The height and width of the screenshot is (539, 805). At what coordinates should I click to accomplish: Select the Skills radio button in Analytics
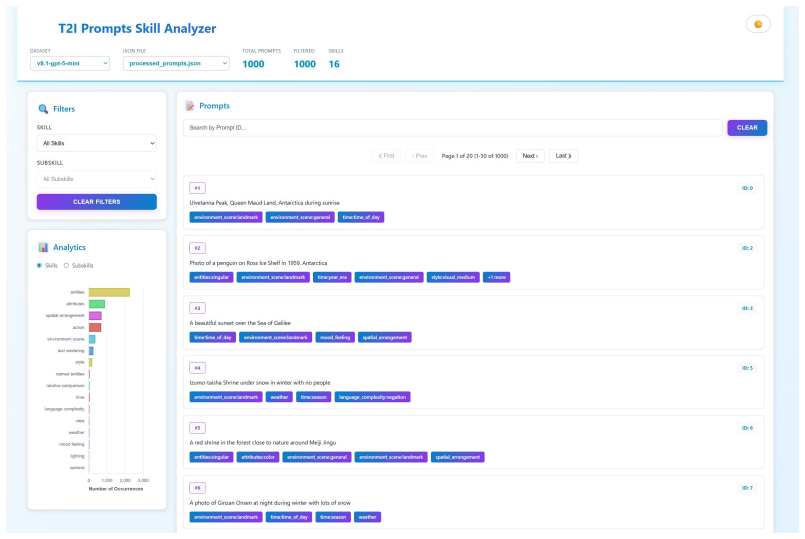tap(39, 265)
